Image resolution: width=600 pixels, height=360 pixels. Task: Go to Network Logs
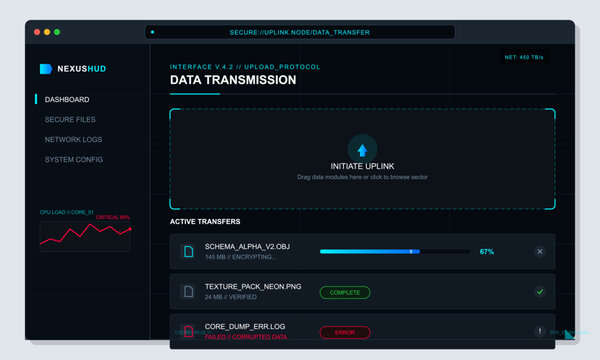(73, 140)
